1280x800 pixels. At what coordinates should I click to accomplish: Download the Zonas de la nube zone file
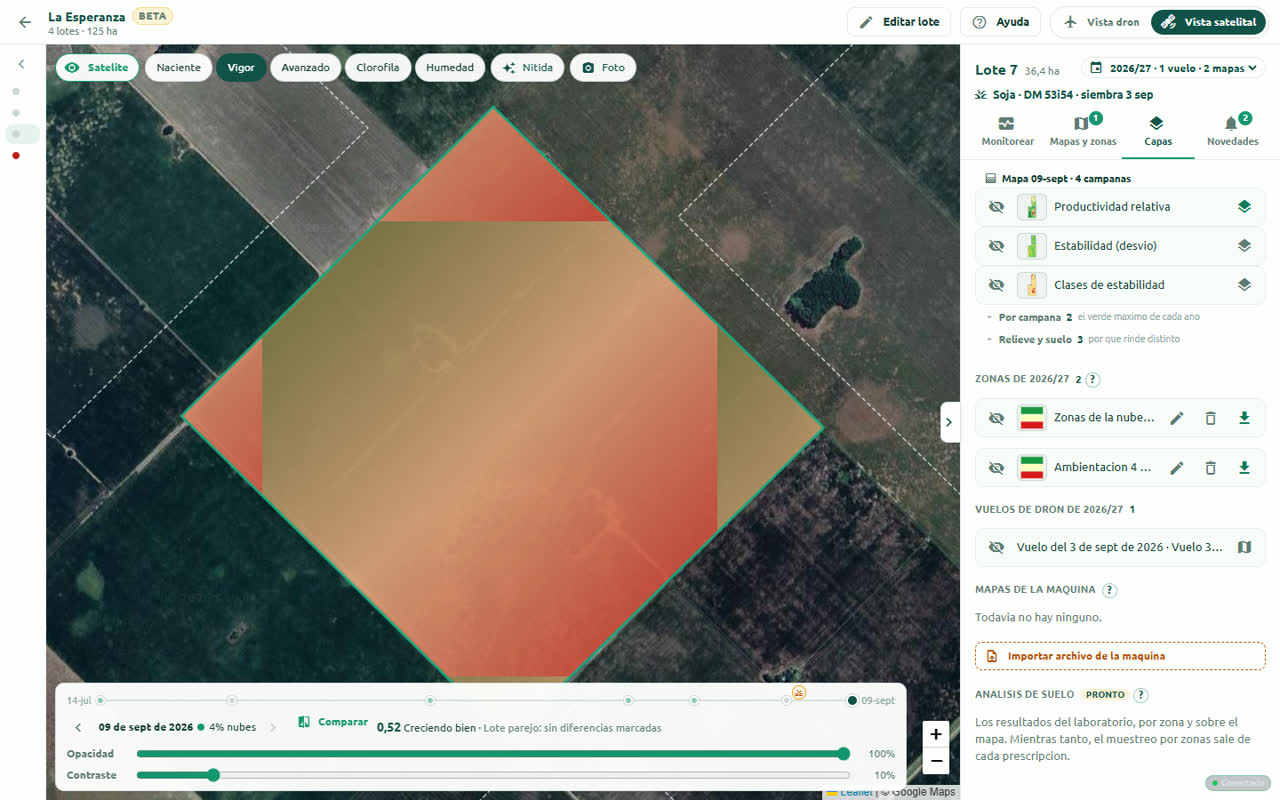1244,418
